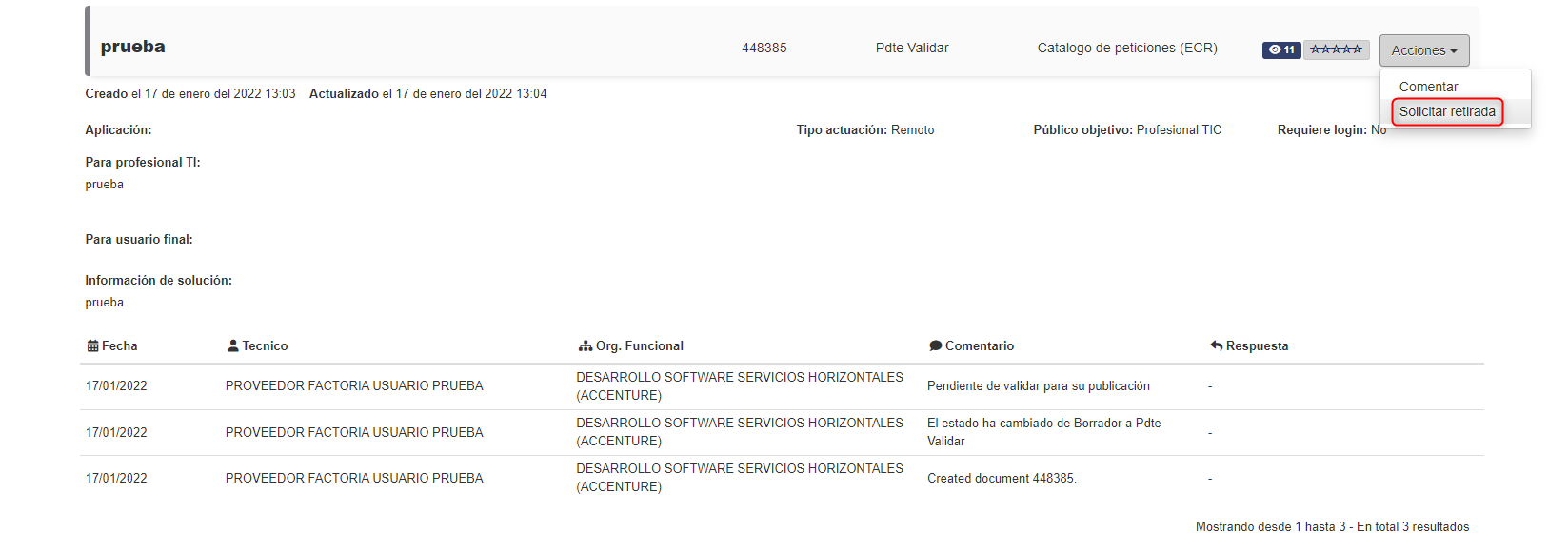
Task: Open the Acciones dropdown button
Action: [x=1424, y=50]
